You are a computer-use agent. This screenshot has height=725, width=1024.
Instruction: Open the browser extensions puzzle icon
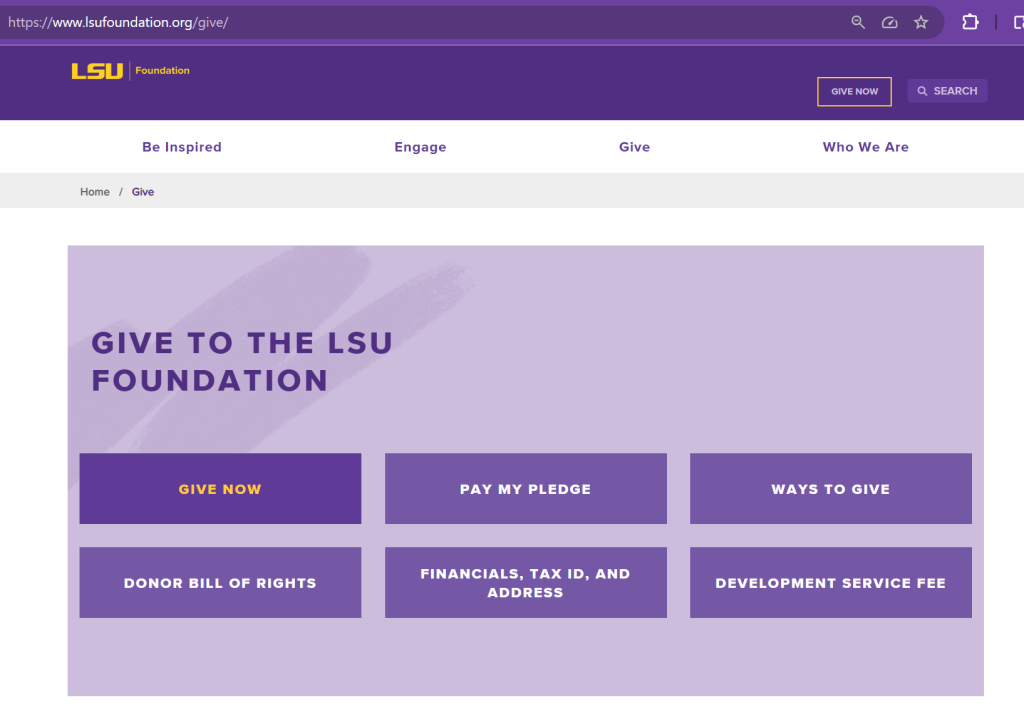970,22
